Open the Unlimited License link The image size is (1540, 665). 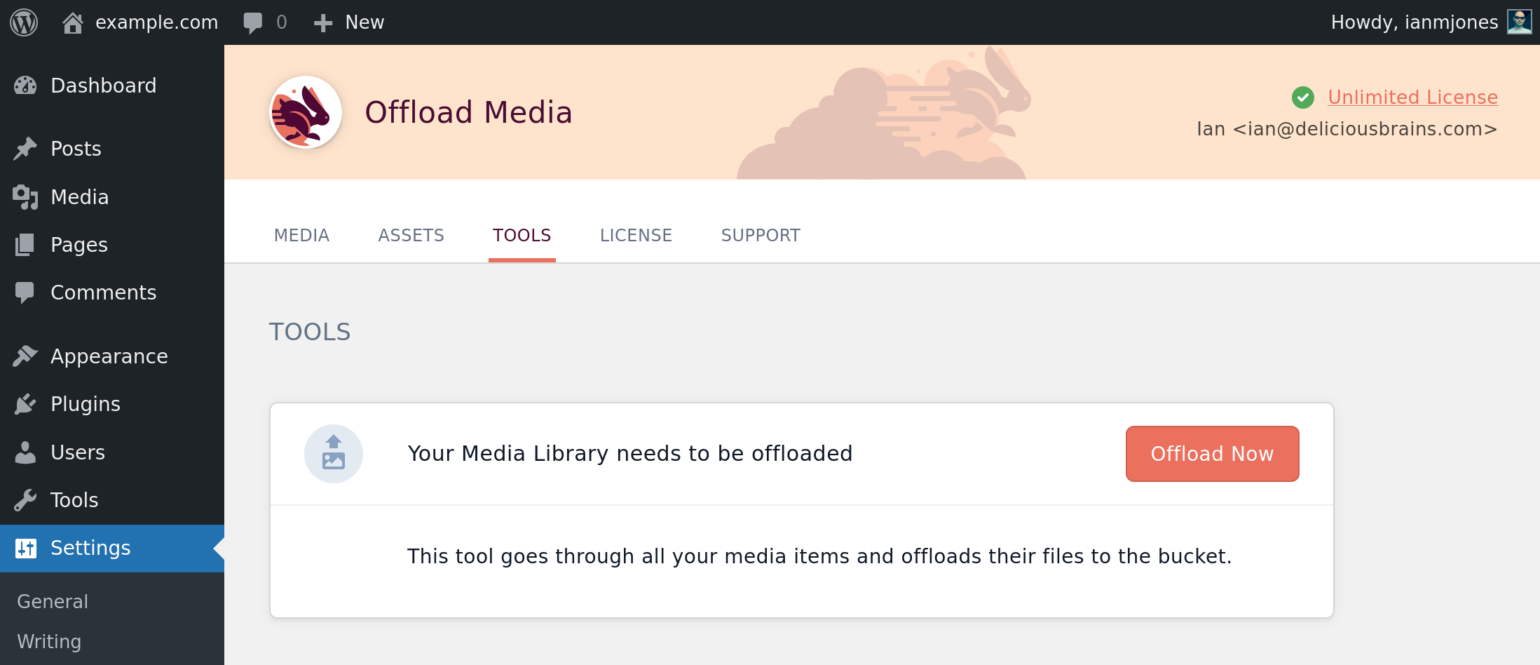(1412, 97)
